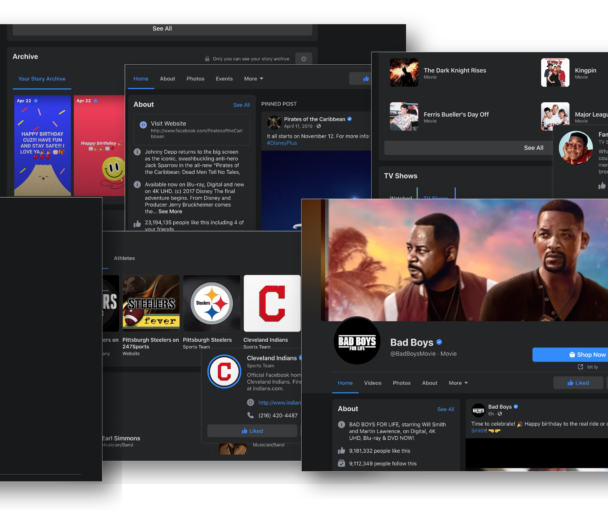Click the lock icon beside story archive notice

tap(207, 59)
